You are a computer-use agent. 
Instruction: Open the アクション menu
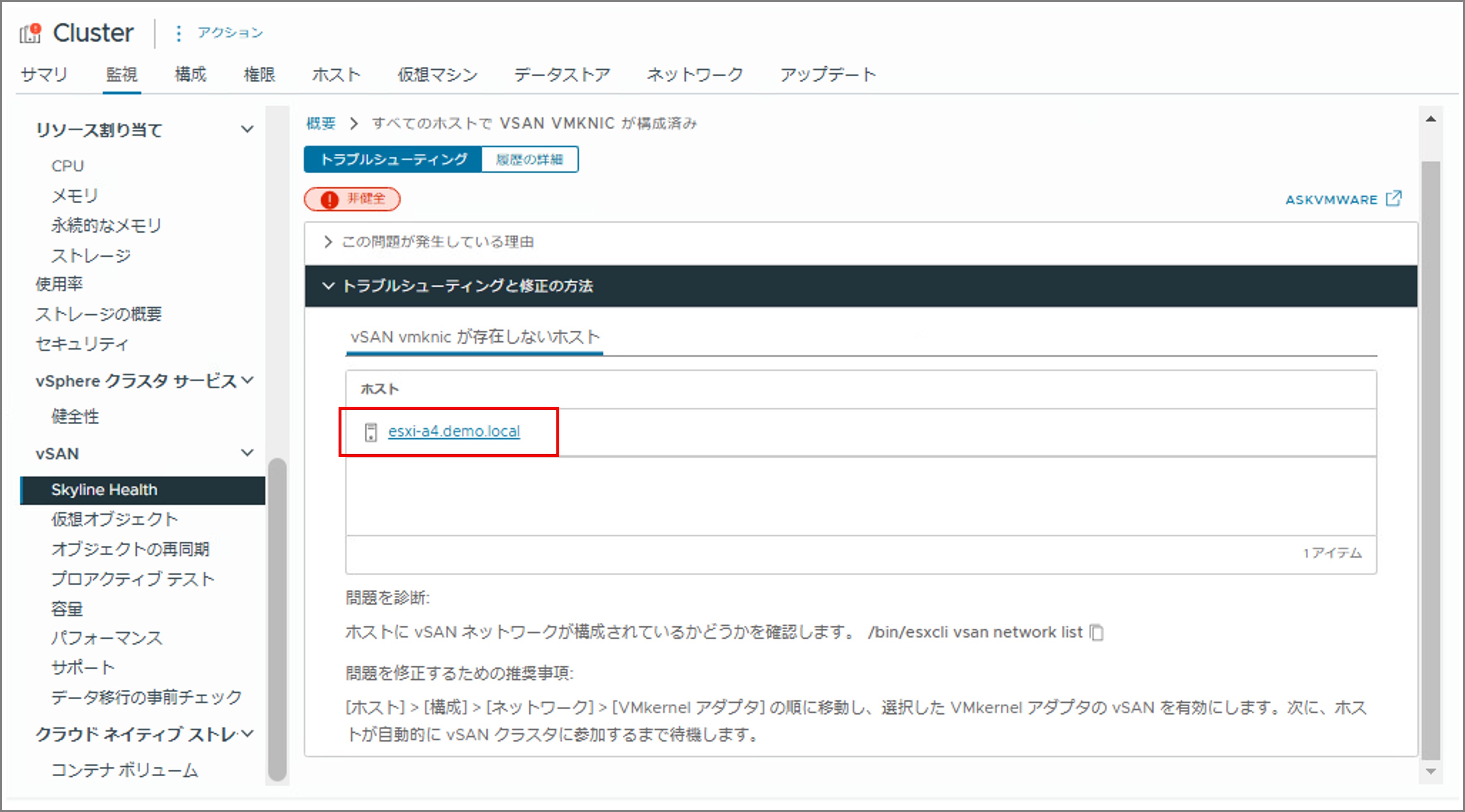pyautogui.click(x=230, y=32)
